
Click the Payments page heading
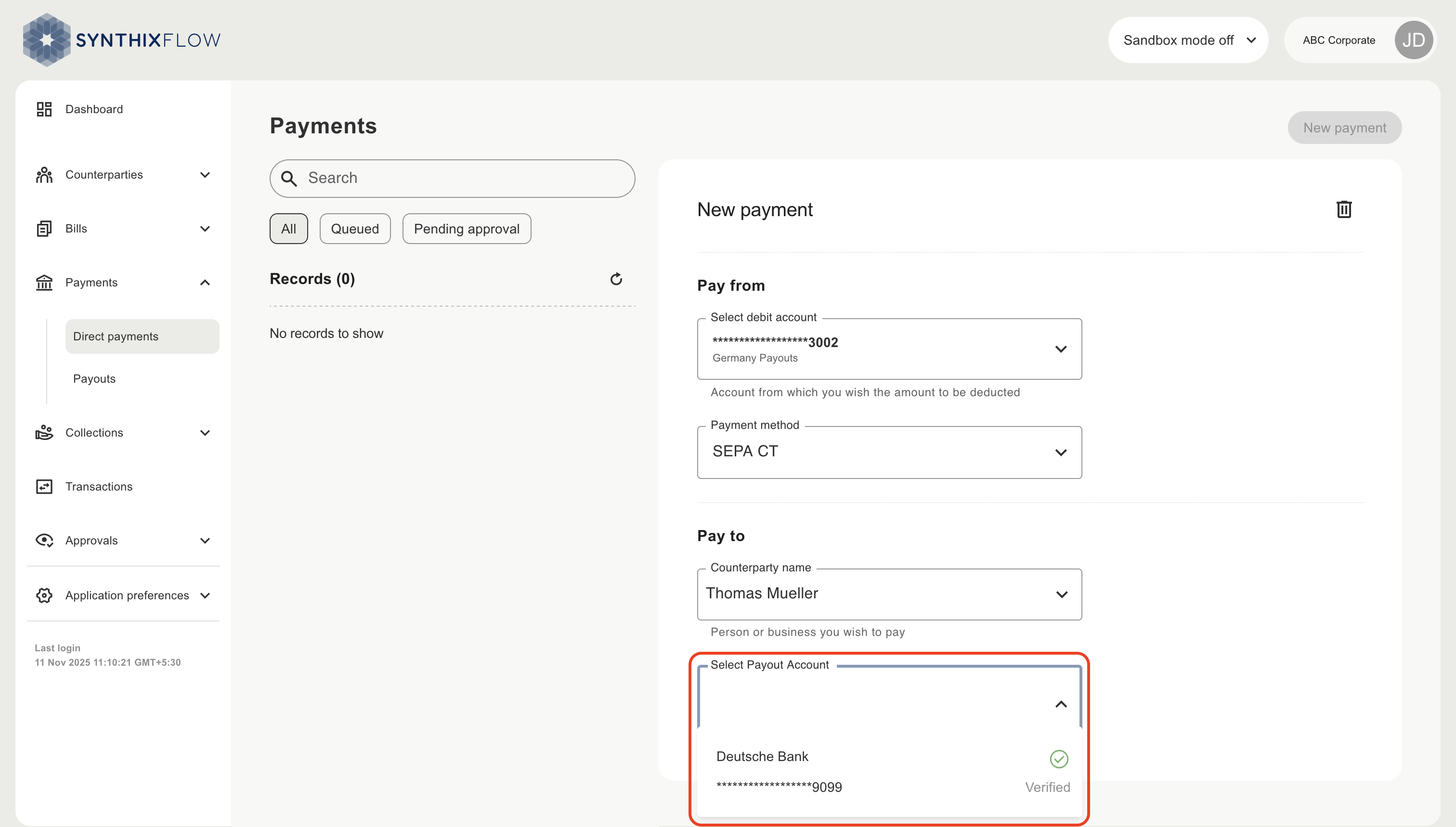tap(323, 126)
